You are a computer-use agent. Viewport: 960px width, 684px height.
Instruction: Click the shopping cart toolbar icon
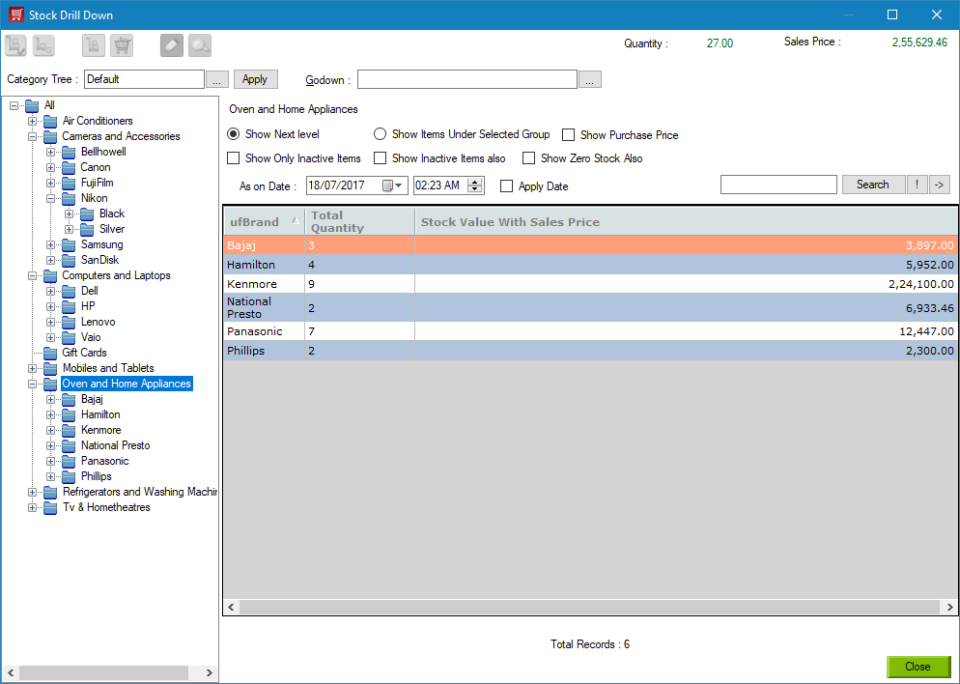pos(122,45)
